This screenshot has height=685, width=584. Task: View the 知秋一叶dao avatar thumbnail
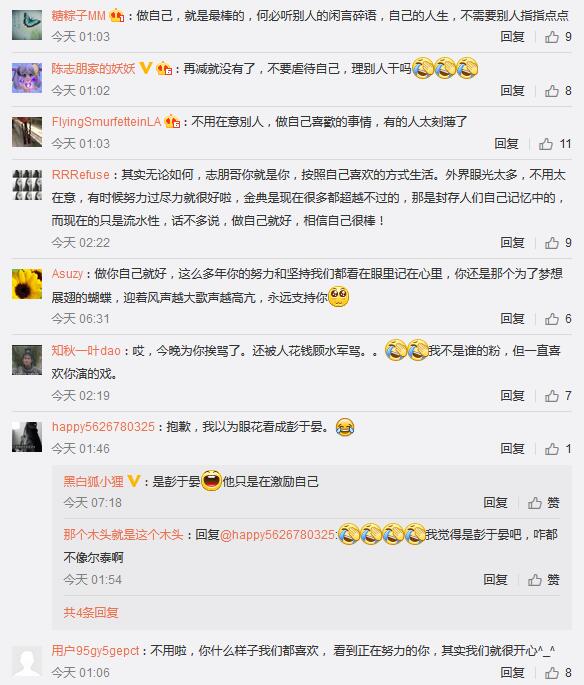point(27,360)
